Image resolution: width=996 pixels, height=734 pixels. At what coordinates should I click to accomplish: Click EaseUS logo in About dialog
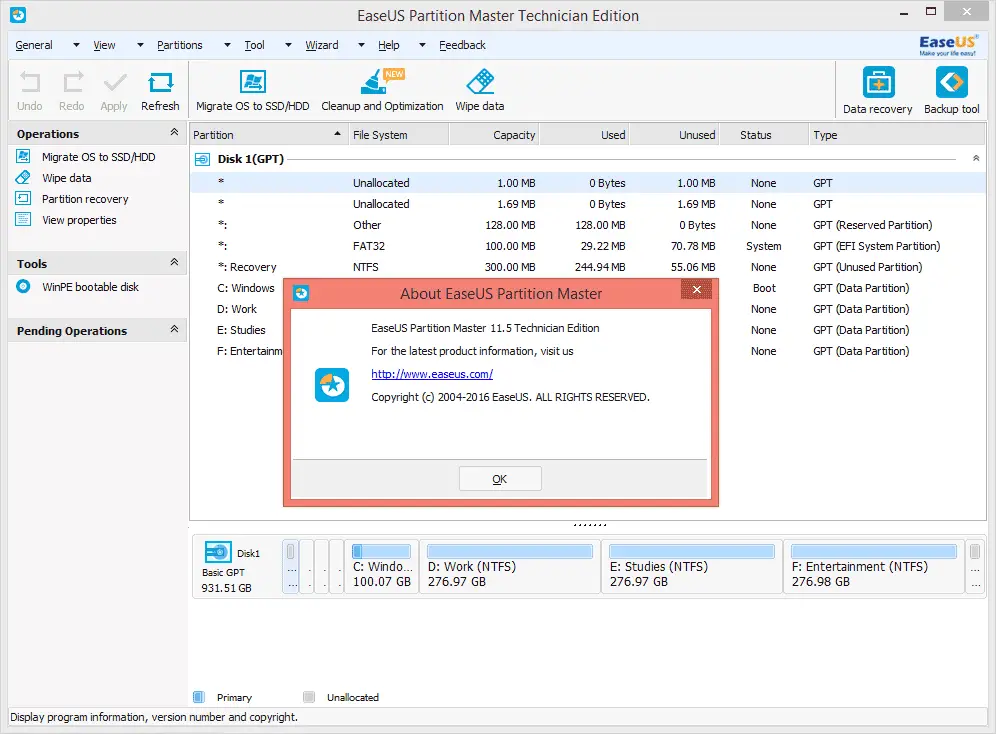(332, 385)
